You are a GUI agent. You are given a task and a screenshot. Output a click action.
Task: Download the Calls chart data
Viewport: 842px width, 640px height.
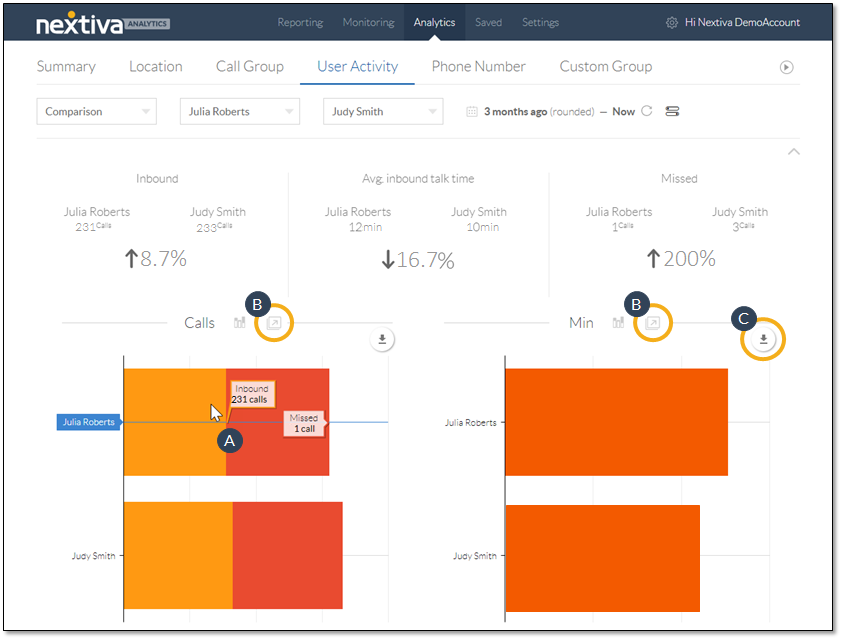tap(382, 339)
